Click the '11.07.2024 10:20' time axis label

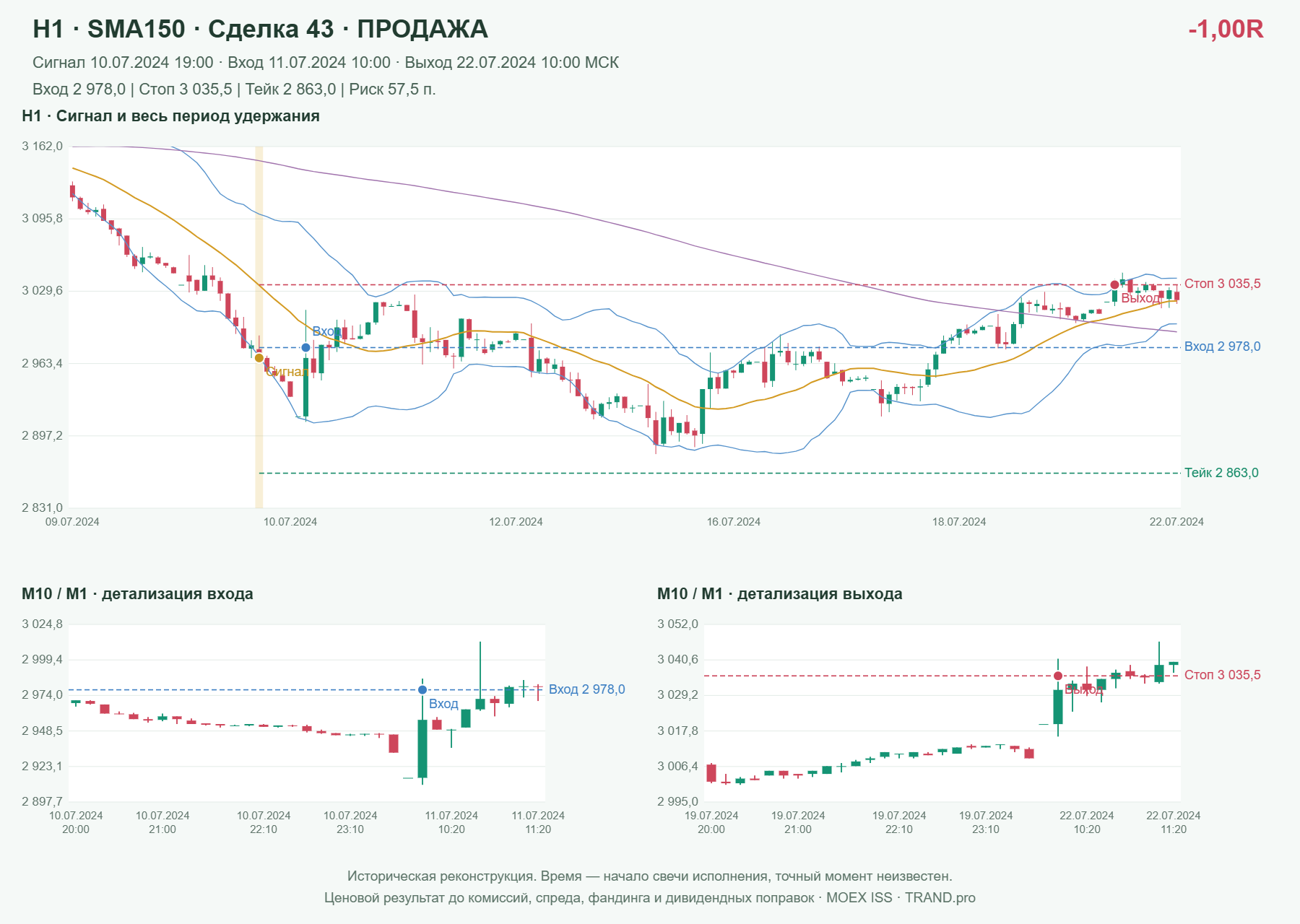coord(451,823)
